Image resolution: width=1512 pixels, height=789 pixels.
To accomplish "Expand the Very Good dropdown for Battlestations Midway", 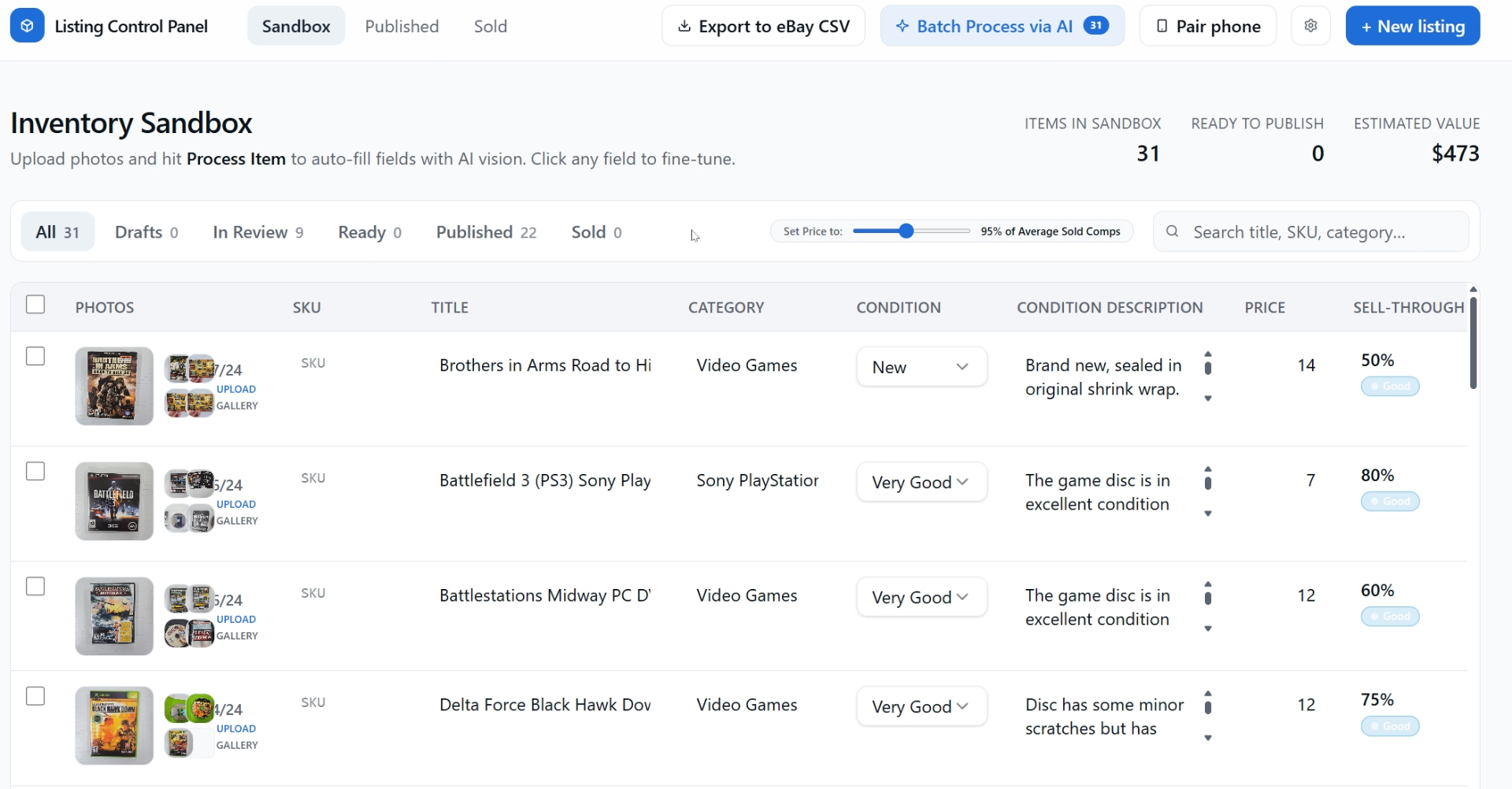I will point(921,598).
